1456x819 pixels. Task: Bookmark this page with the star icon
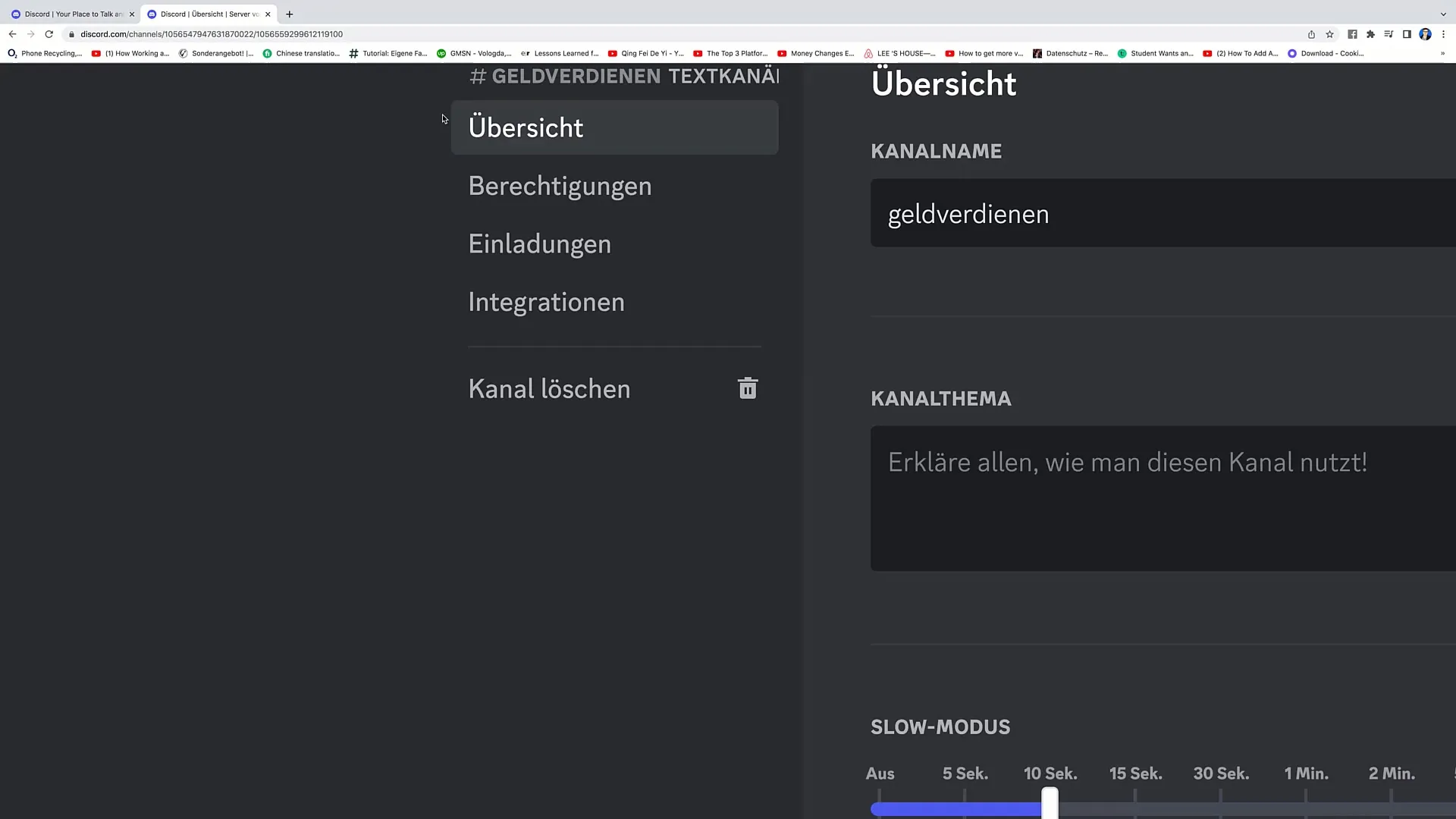coord(1329,34)
